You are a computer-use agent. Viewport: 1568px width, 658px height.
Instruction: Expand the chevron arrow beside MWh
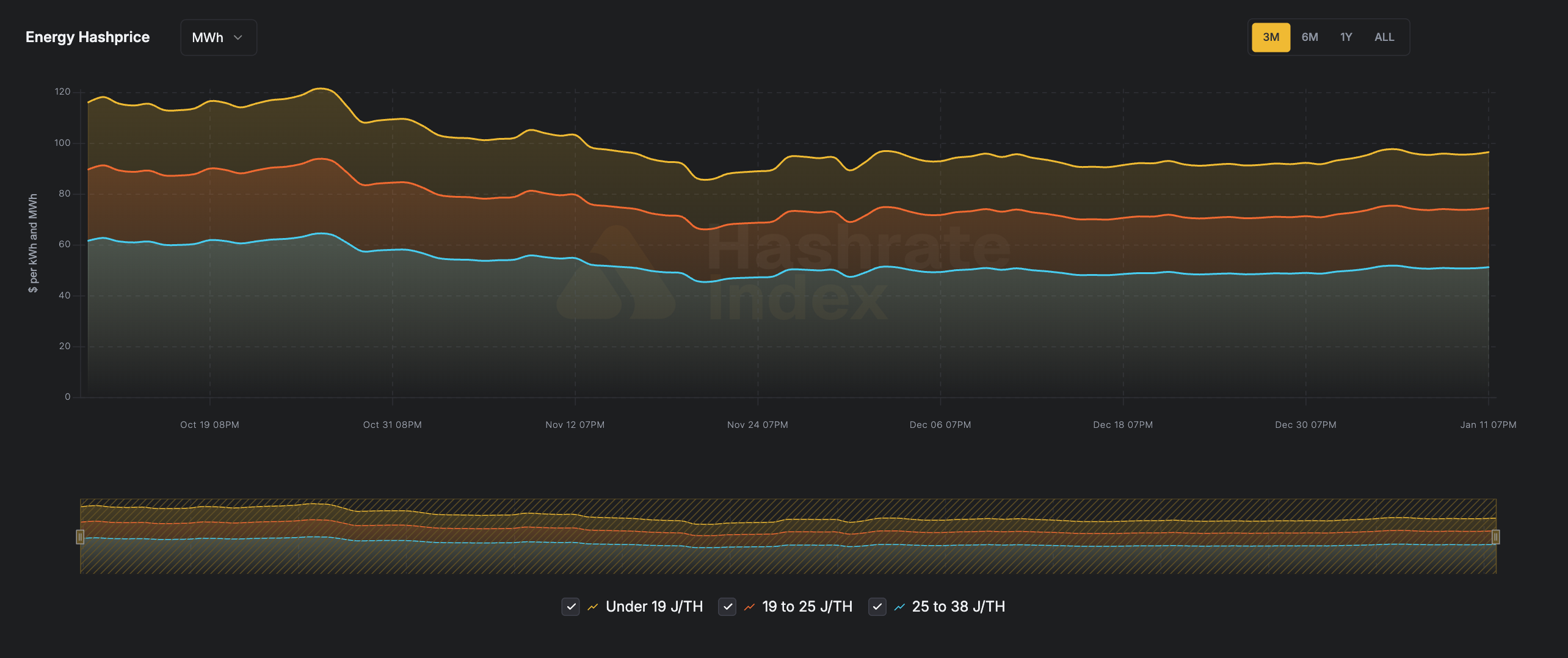pyautogui.click(x=238, y=38)
